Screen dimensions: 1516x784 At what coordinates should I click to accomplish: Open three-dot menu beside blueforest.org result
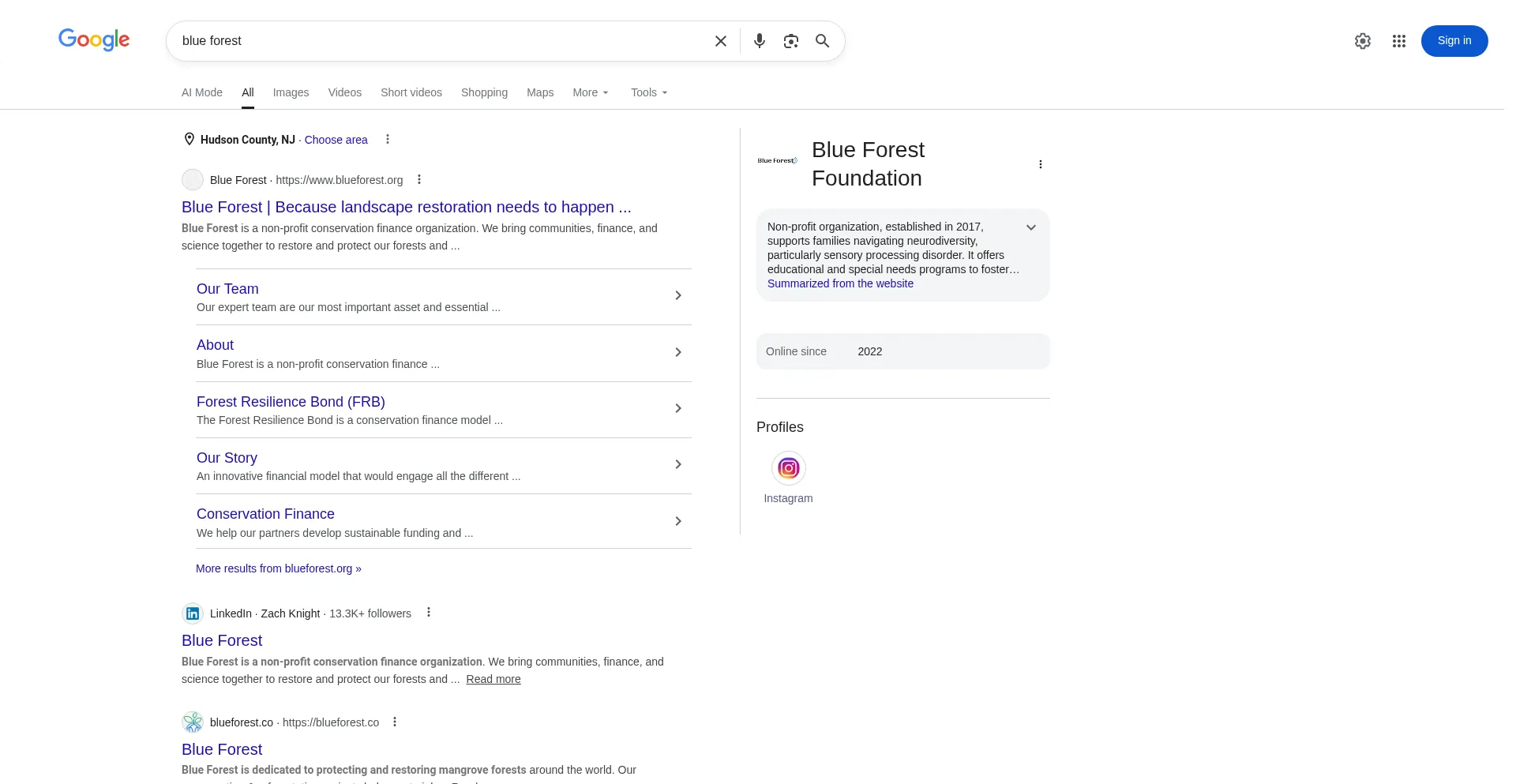coord(419,179)
